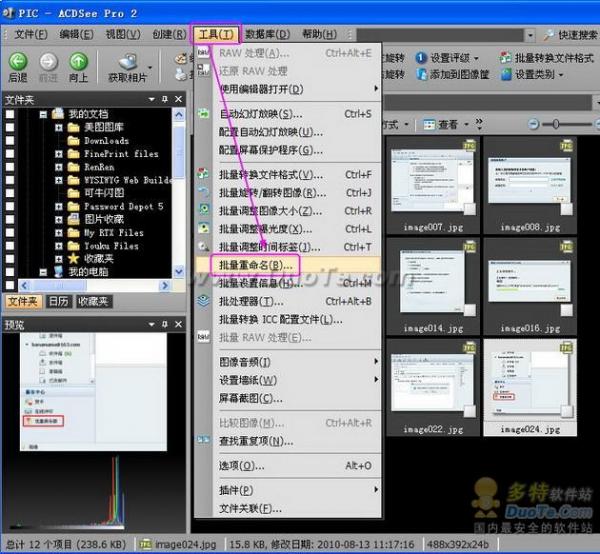
Task: Switch to the 收藏夹 bottom tab
Action: pyautogui.click(x=93, y=301)
